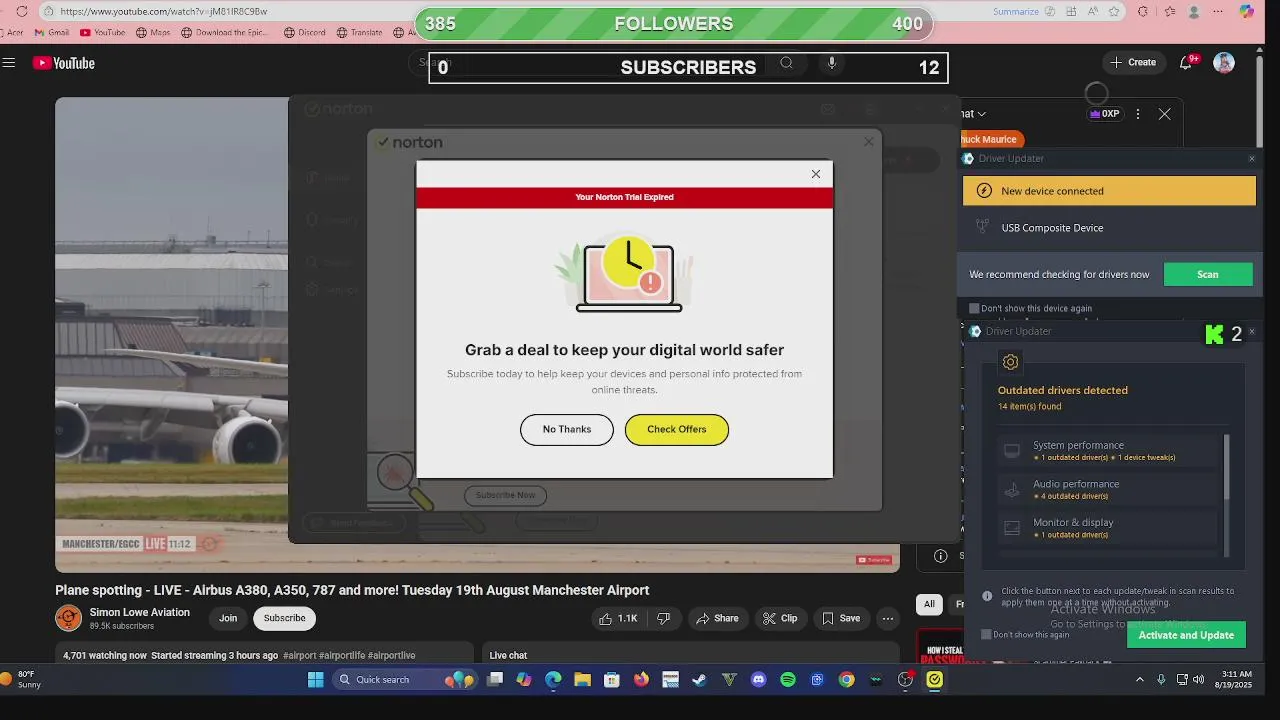The width and height of the screenshot is (1280, 720).
Task: Open Microsoft Edge from the taskbar
Action: (553, 680)
